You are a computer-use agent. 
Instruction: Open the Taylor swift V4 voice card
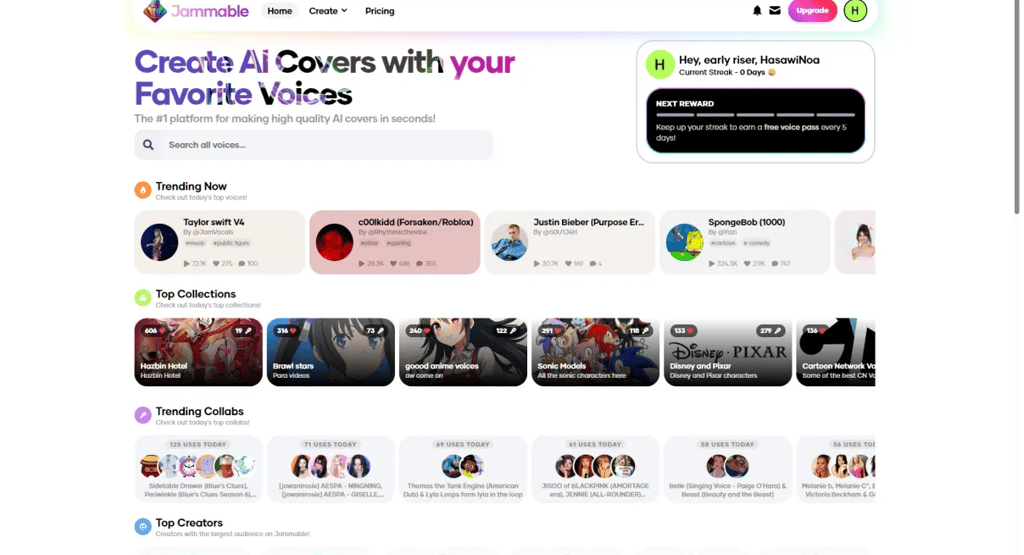pyautogui.click(x=219, y=242)
